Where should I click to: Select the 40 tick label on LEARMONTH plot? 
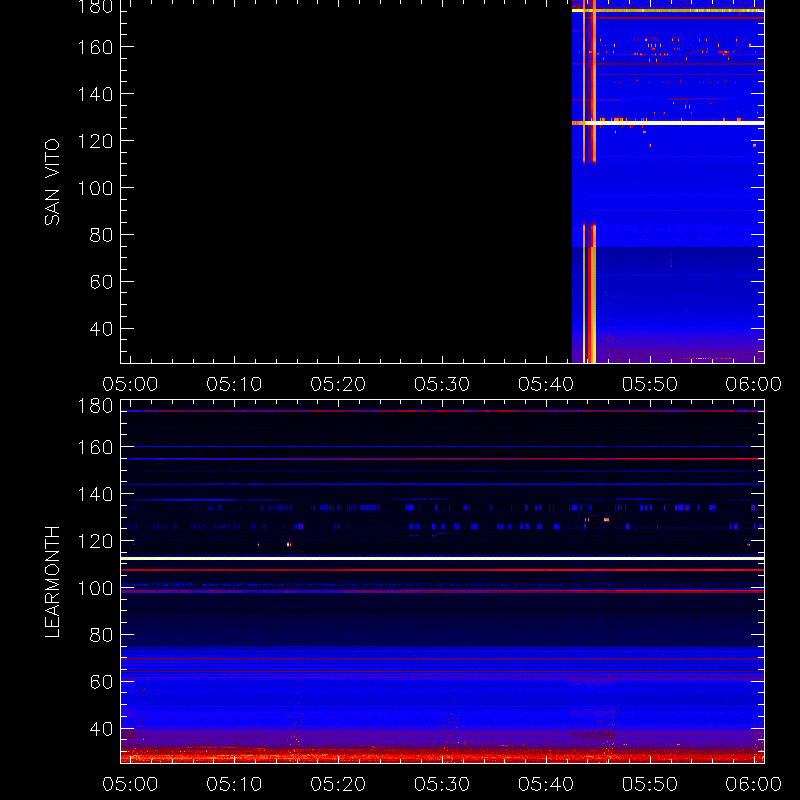(101, 729)
